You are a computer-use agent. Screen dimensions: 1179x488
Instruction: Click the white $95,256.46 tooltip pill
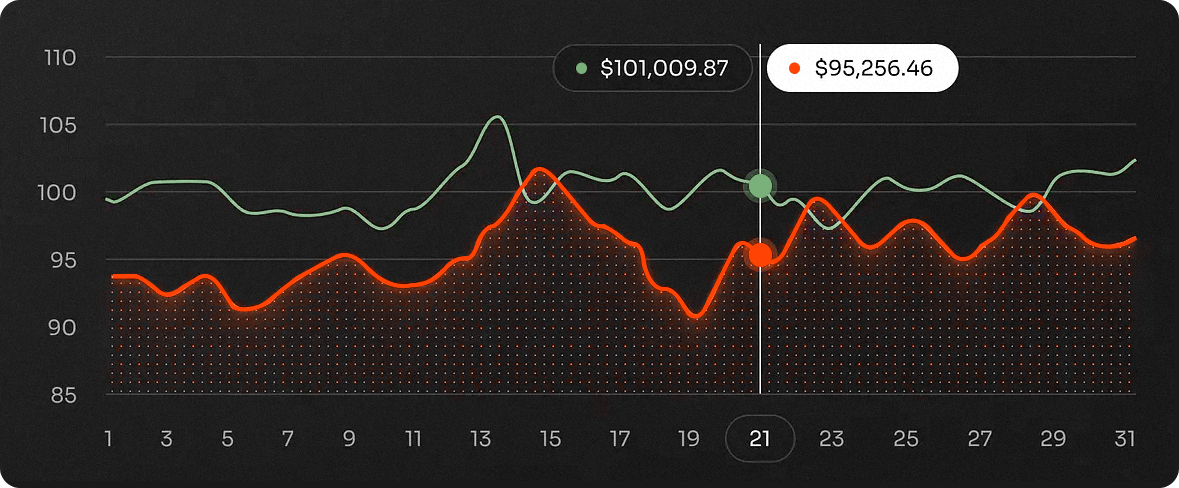862,69
